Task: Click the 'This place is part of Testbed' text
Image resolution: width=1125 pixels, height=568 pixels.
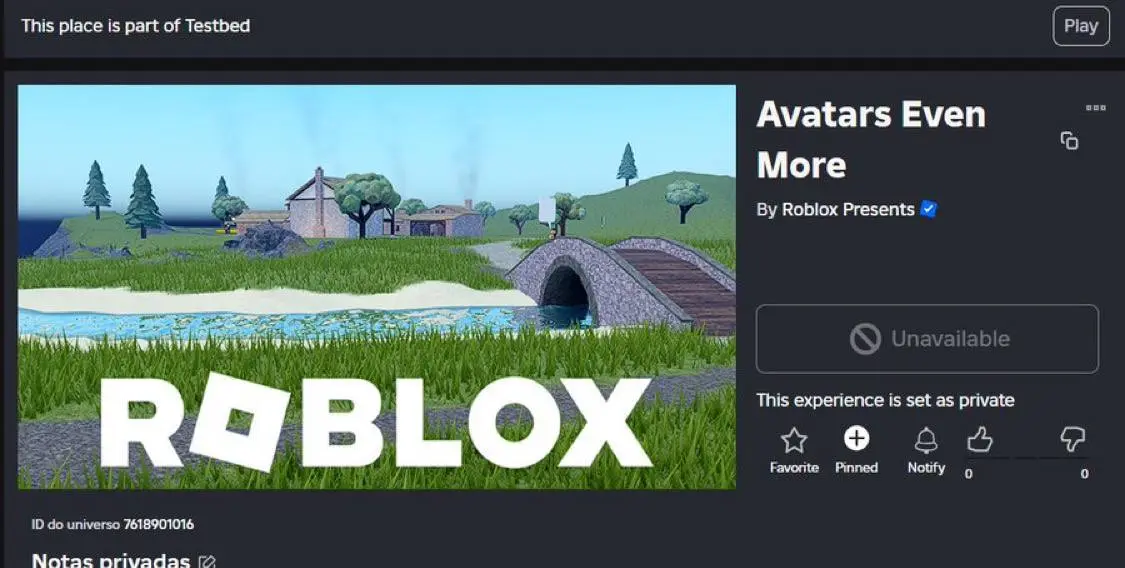Action: [136, 26]
